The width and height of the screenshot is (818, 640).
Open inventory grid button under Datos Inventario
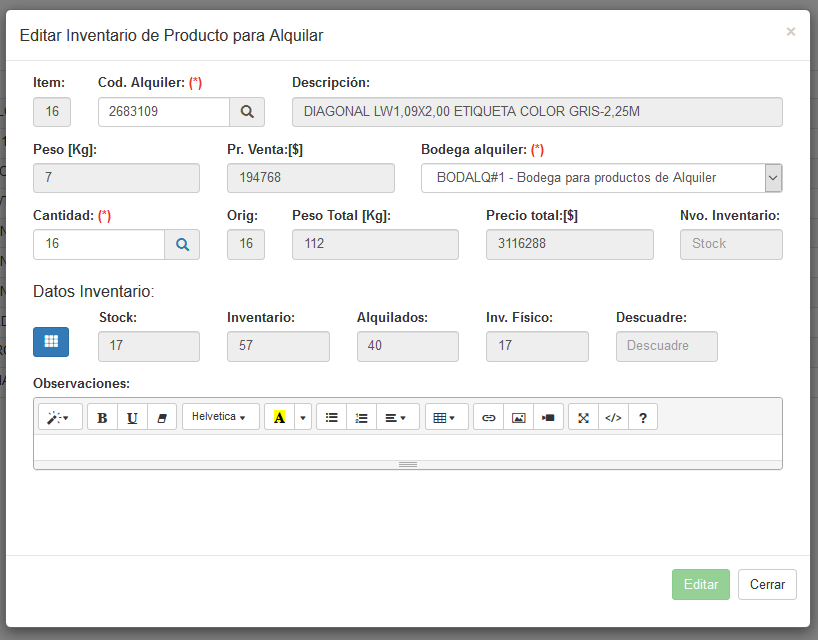pyautogui.click(x=51, y=341)
